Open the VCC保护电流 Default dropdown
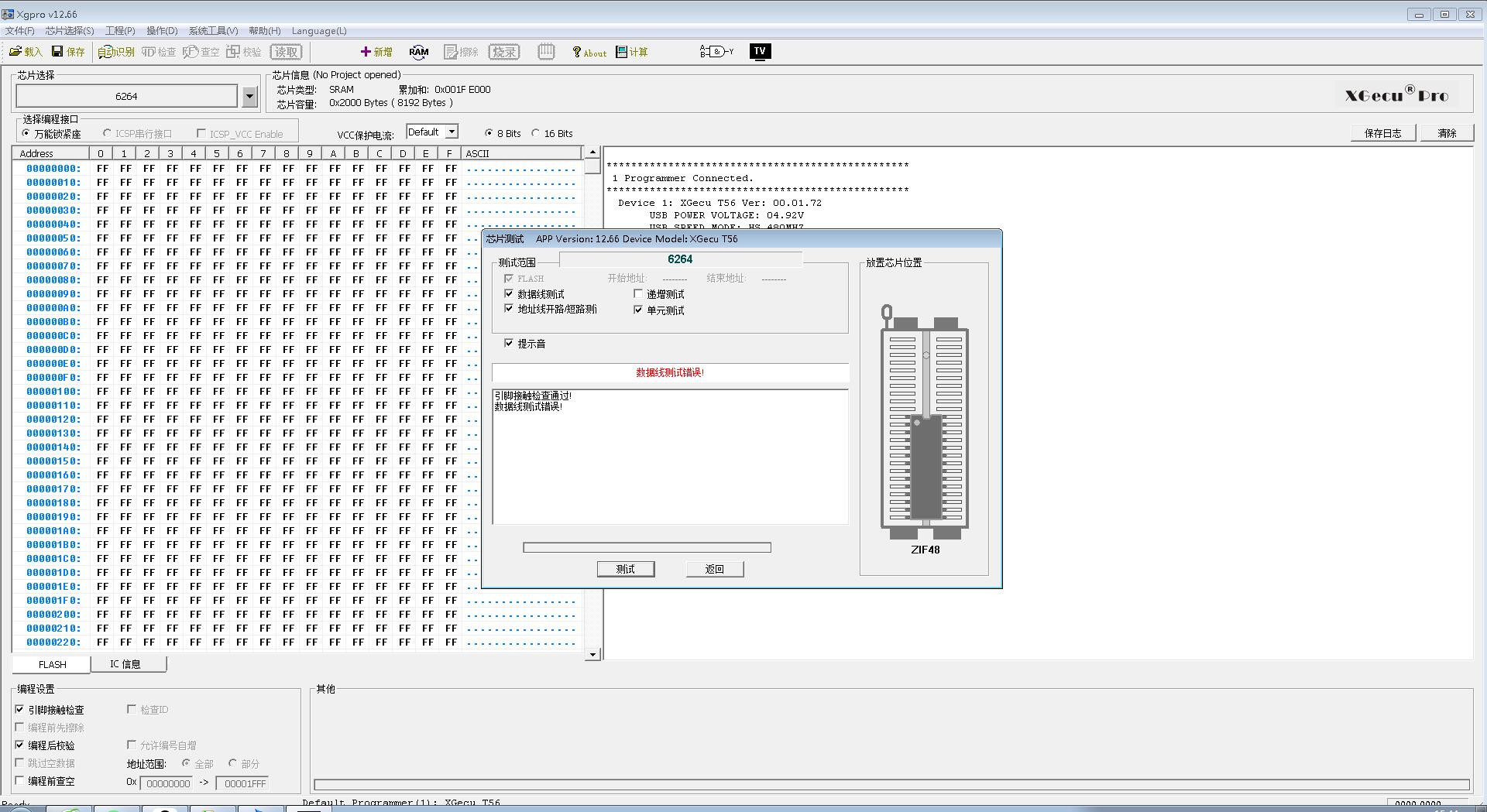This screenshot has height=812, width=1487. point(452,132)
